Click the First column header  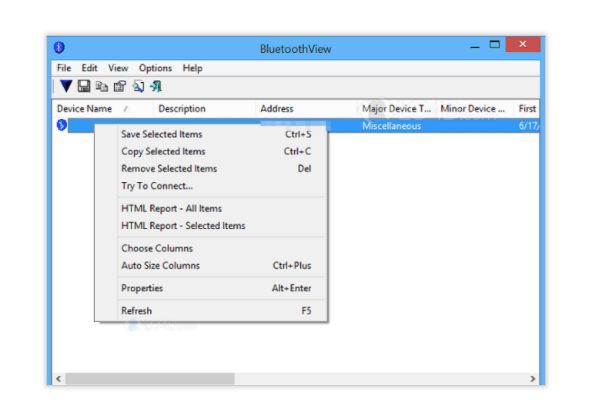(x=527, y=109)
